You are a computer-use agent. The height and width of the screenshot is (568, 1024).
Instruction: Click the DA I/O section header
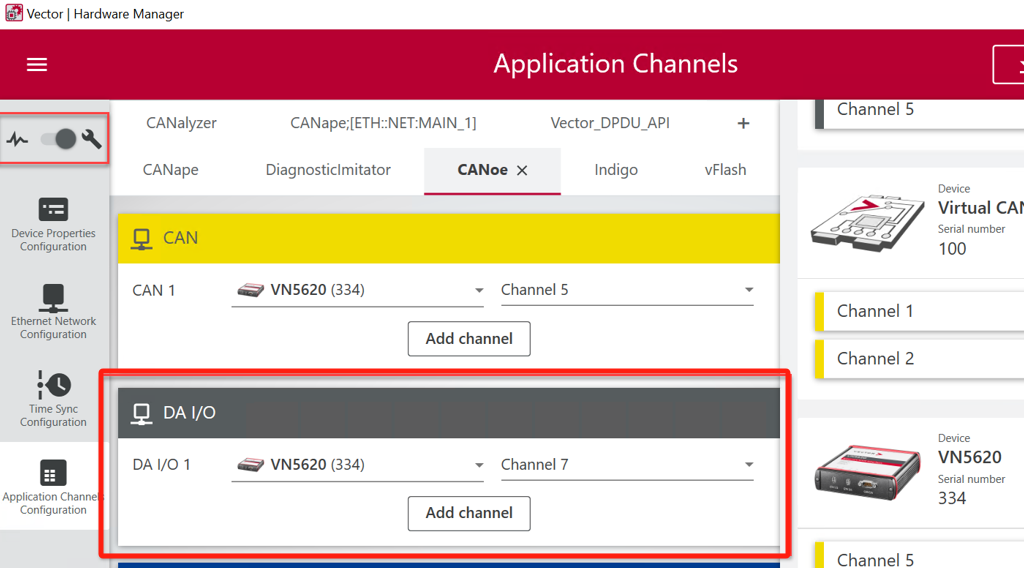tap(449, 413)
